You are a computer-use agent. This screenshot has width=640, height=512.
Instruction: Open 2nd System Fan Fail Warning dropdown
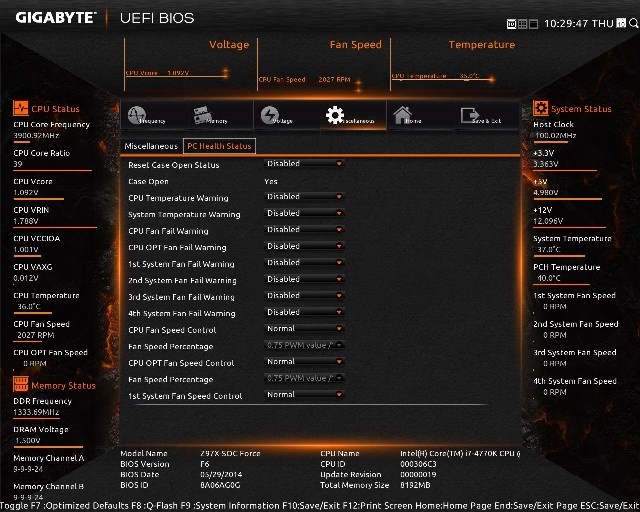pyautogui.click(x=304, y=279)
